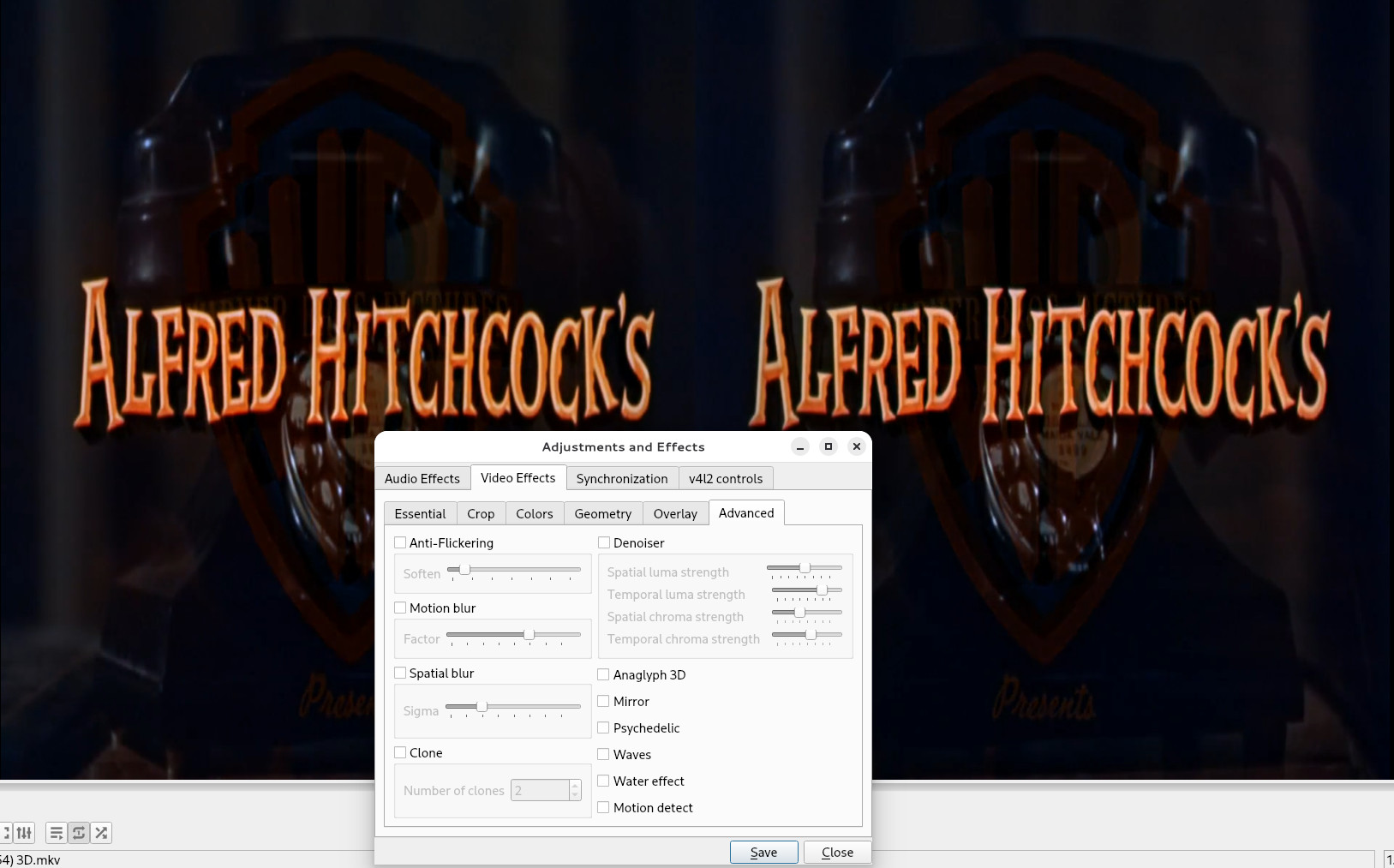The height and width of the screenshot is (868, 1394).
Task: Maximize the Adjustments and Effects dialog
Action: pyautogui.click(x=828, y=446)
